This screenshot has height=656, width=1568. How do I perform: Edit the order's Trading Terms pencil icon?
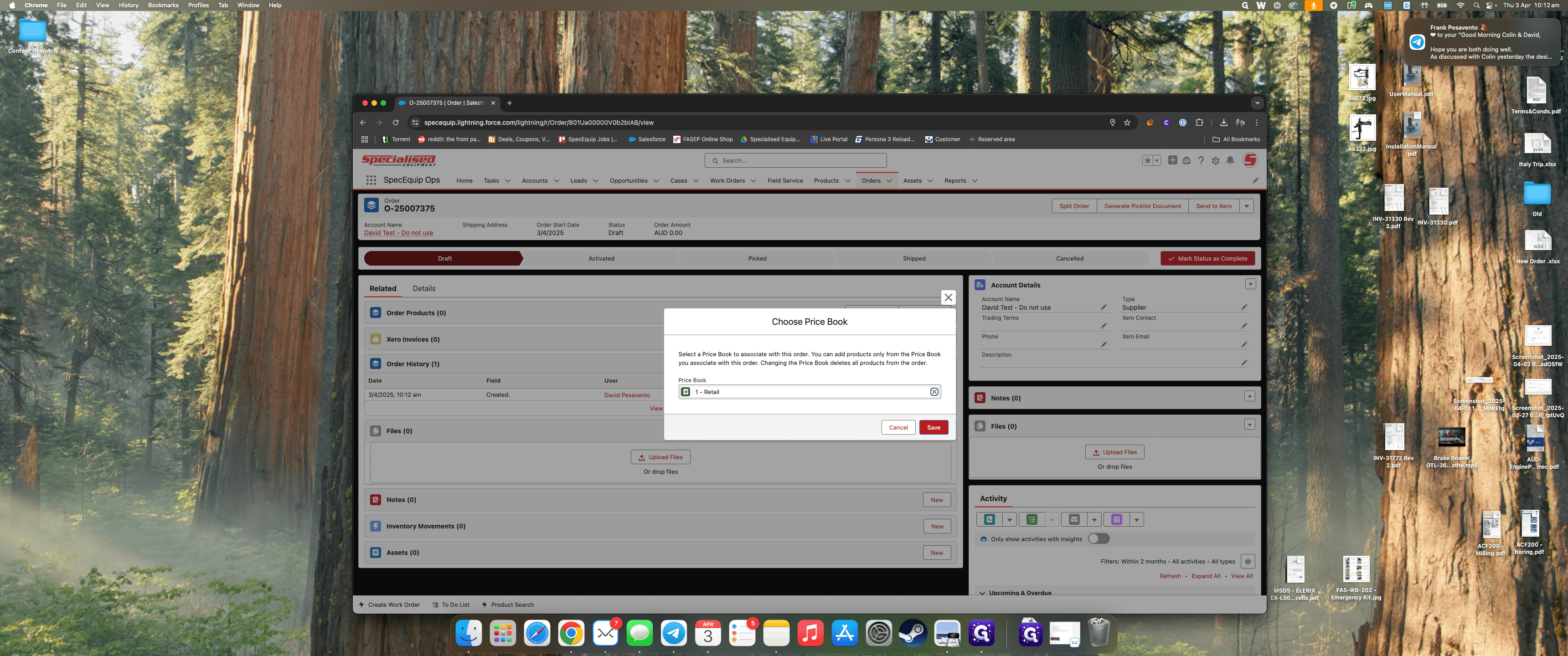click(x=1104, y=326)
